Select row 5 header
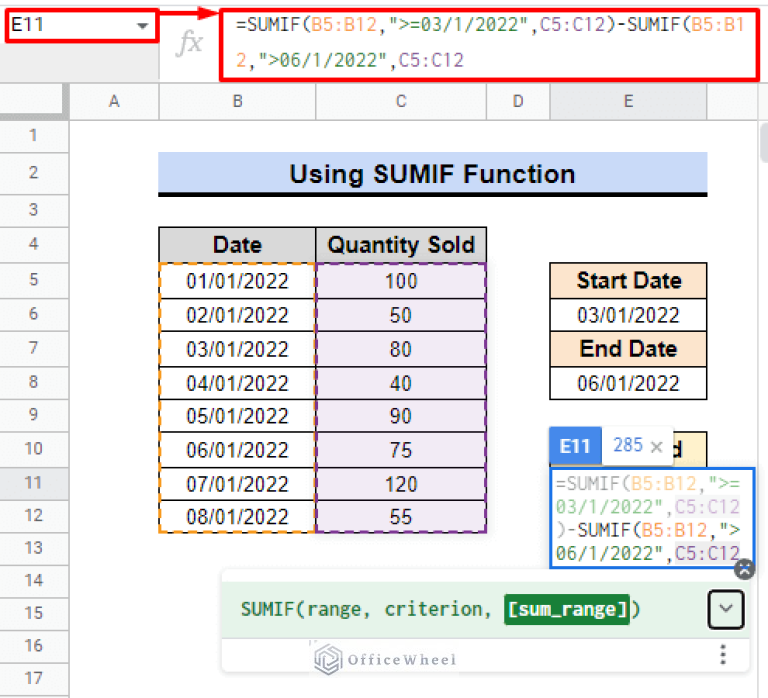Viewport: 768px width, 698px height. click(x=33, y=281)
